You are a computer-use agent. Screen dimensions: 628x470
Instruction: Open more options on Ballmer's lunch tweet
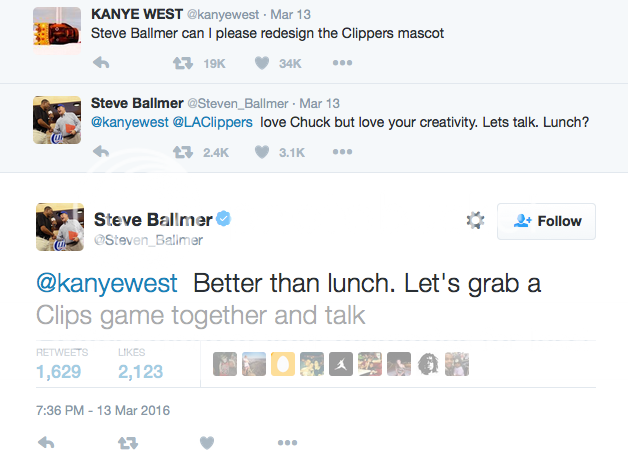[x=342, y=152]
